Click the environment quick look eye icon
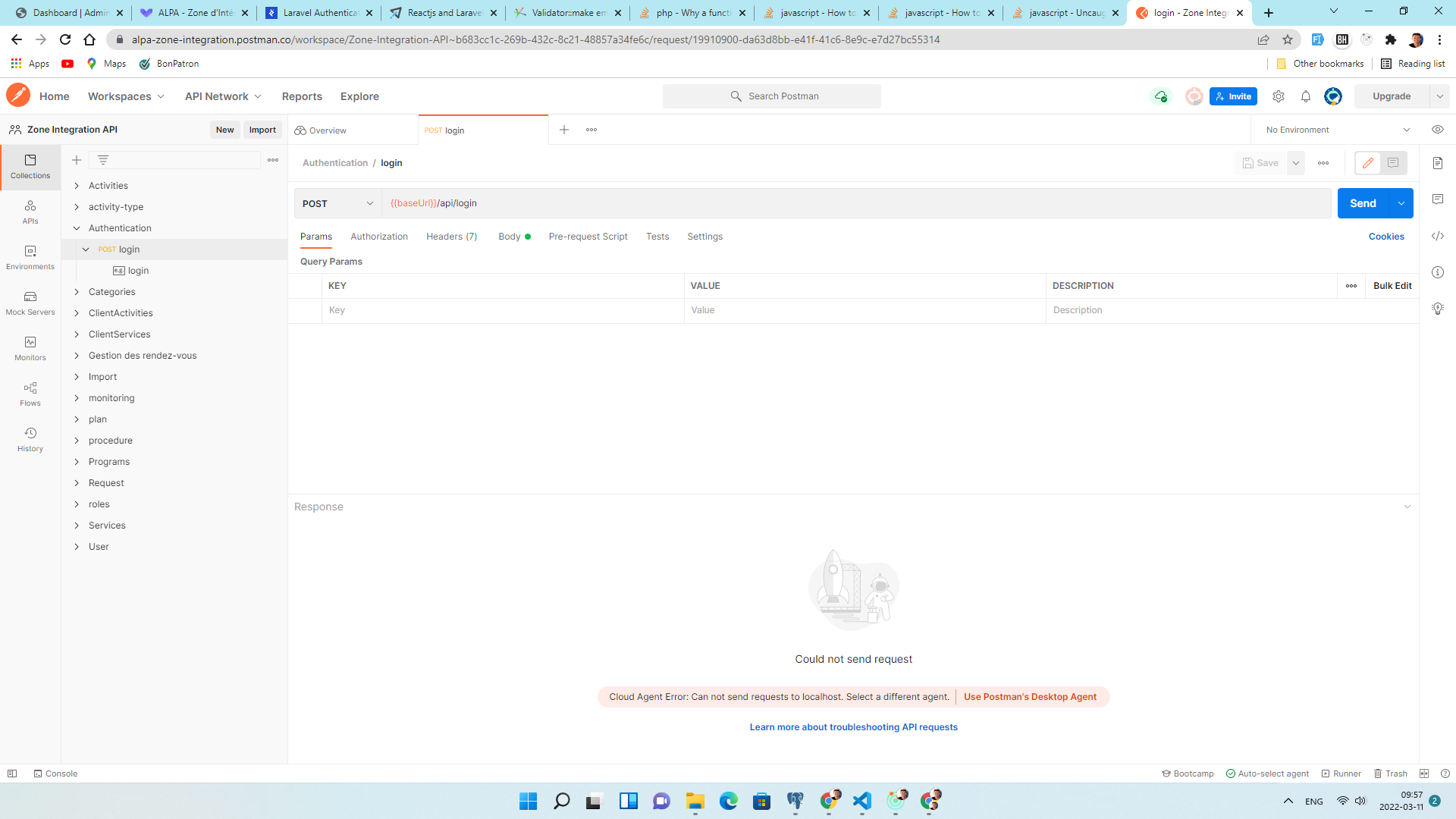 coord(1437,130)
